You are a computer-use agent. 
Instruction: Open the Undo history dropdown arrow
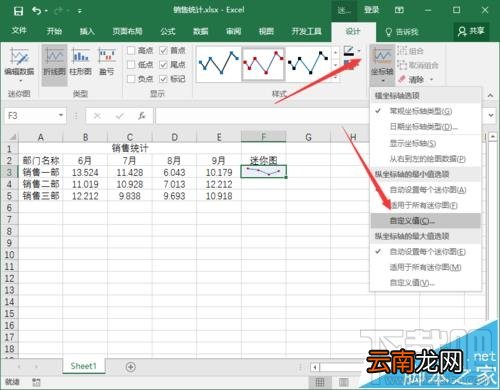pyautogui.click(x=46, y=11)
